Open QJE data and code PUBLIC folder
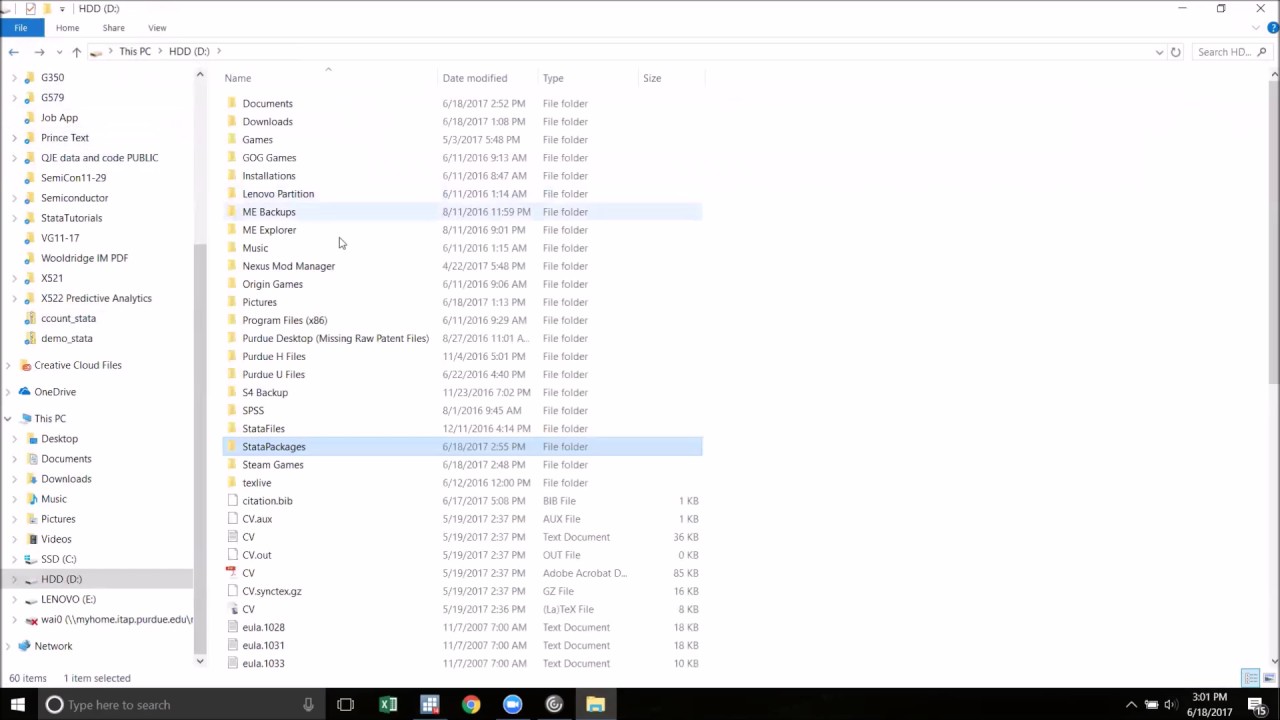The height and width of the screenshot is (720, 1280). pyautogui.click(x=99, y=158)
